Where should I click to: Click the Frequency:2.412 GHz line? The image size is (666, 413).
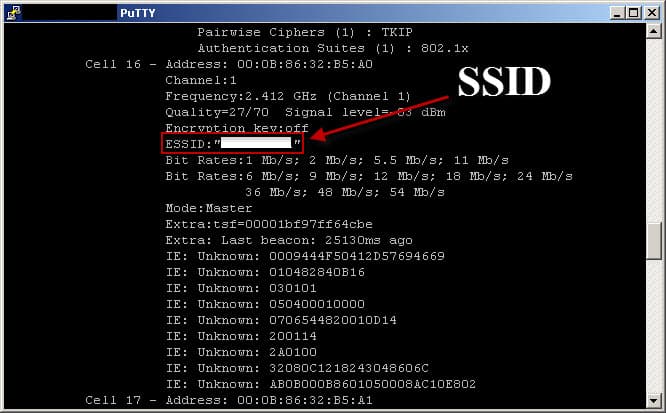tap(288, 96)
